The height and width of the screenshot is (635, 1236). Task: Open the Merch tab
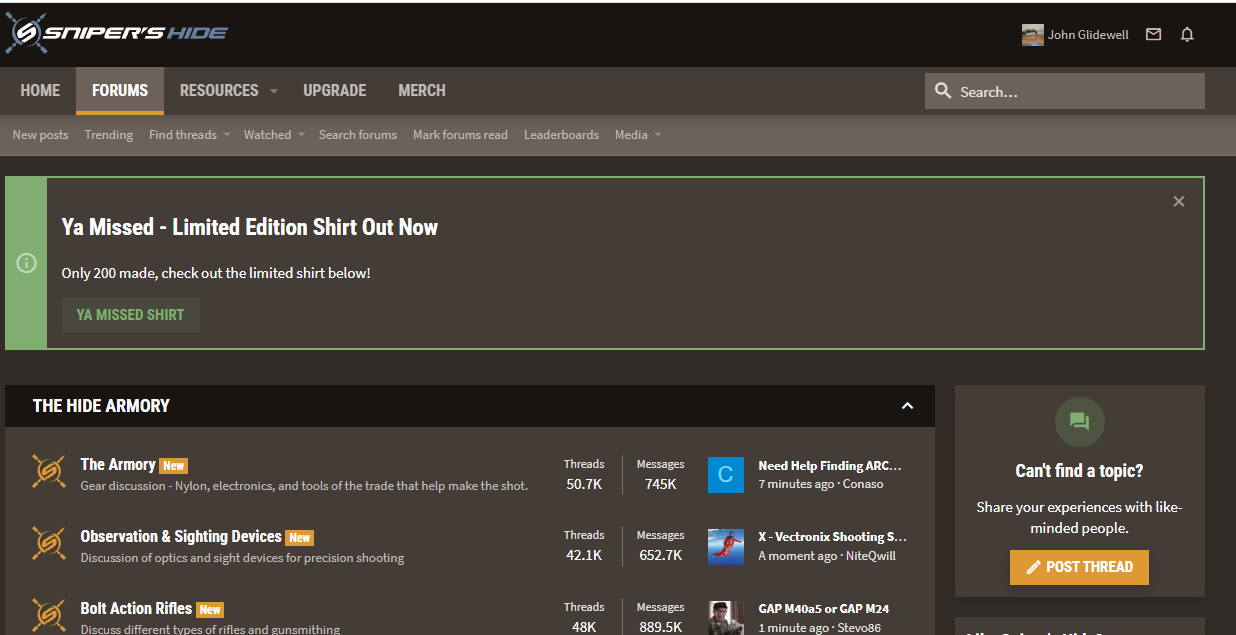point(421,91)
